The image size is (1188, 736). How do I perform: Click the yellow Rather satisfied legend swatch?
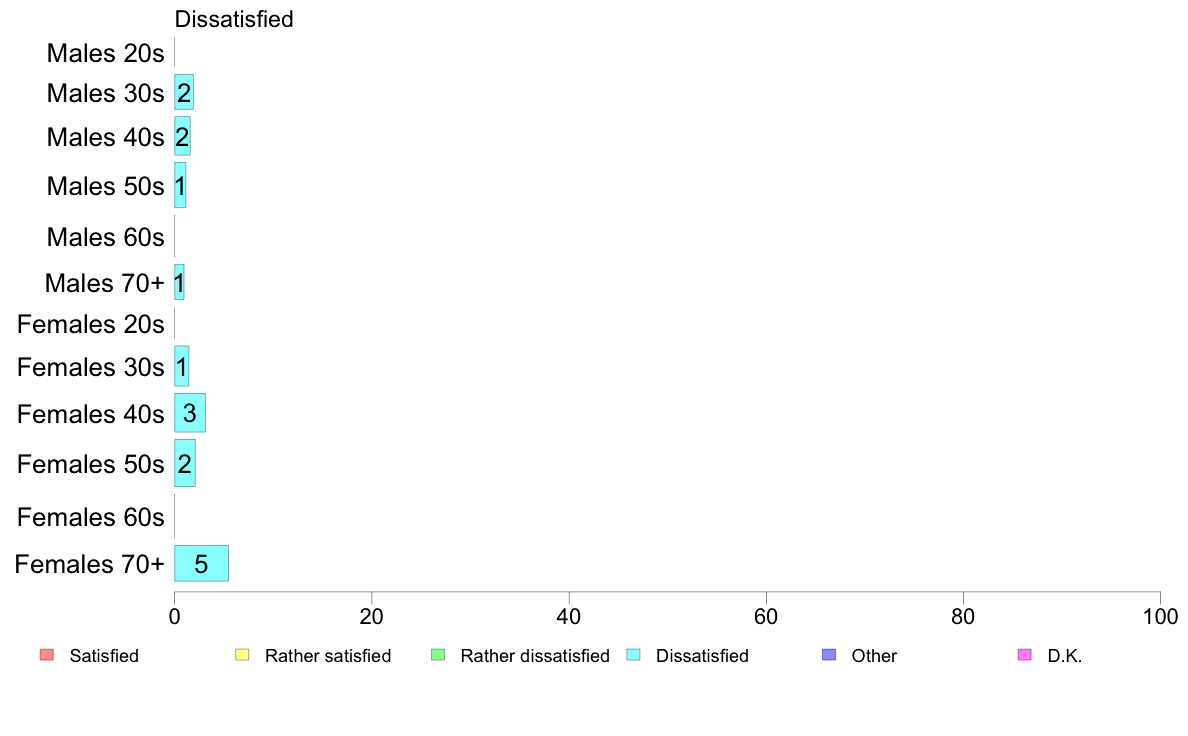pos(242,655)
